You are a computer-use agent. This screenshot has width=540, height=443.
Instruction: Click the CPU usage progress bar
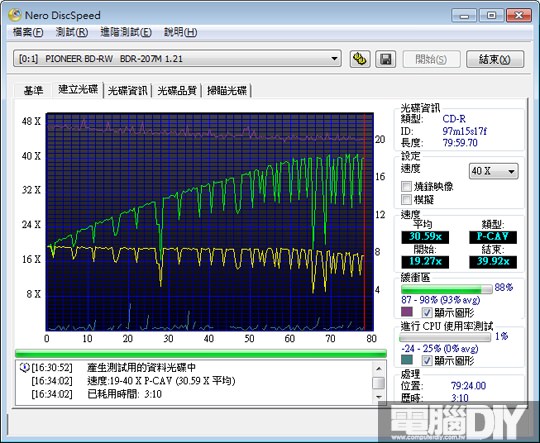(x=445, y=337)
